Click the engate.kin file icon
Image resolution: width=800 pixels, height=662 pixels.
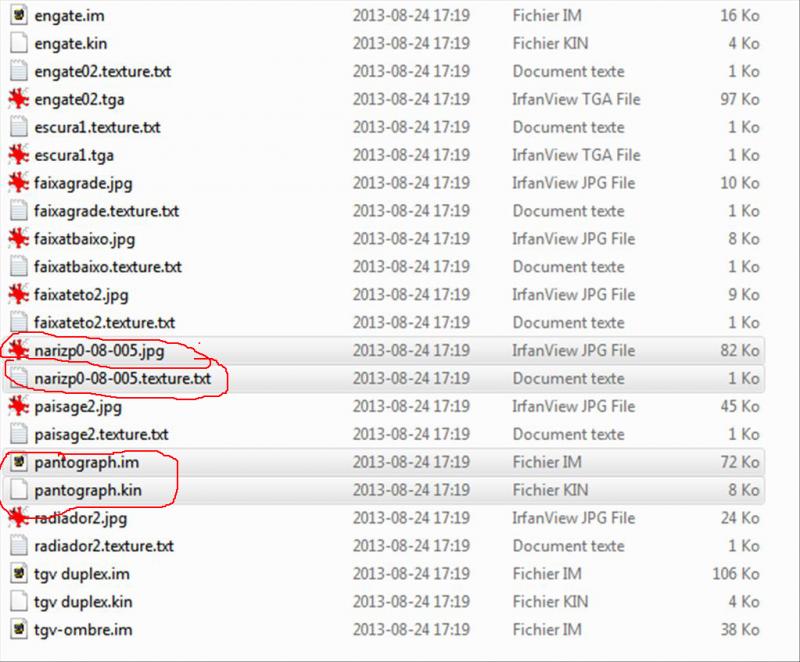coord(18,43)
